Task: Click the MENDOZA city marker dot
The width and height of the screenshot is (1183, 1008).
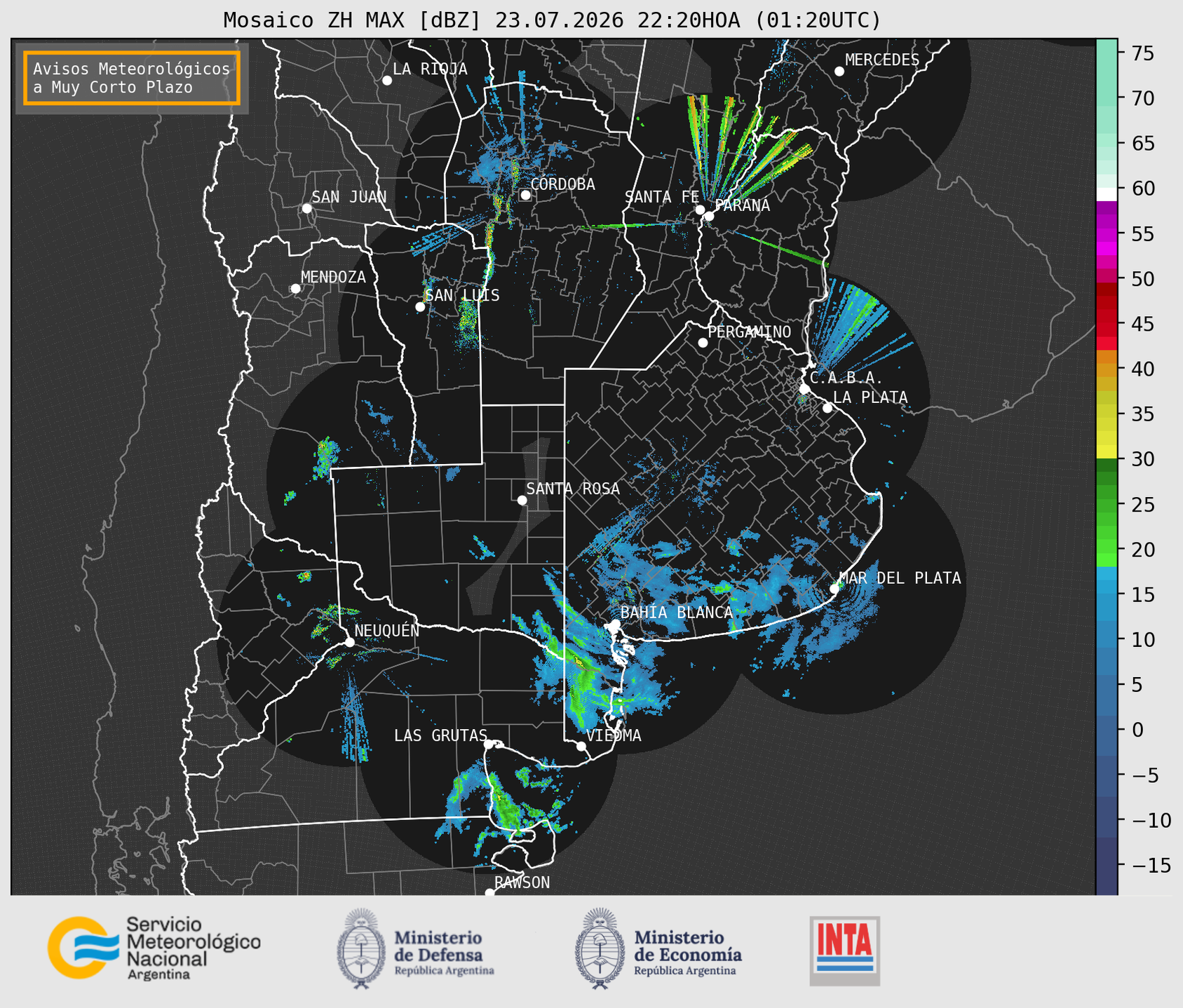Action: 295,289
